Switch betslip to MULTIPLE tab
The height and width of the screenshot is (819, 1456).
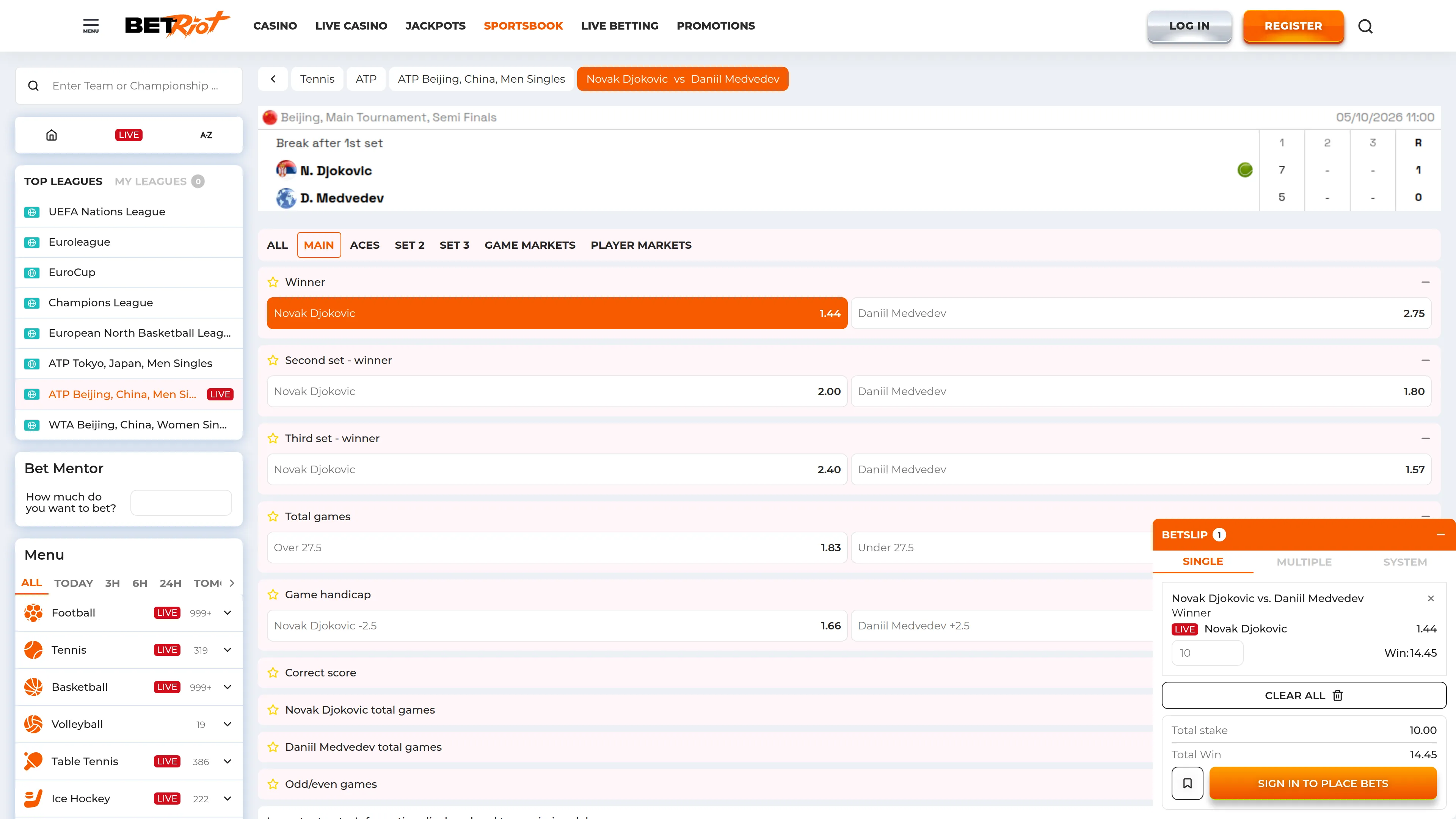(x=1304, y=562)
